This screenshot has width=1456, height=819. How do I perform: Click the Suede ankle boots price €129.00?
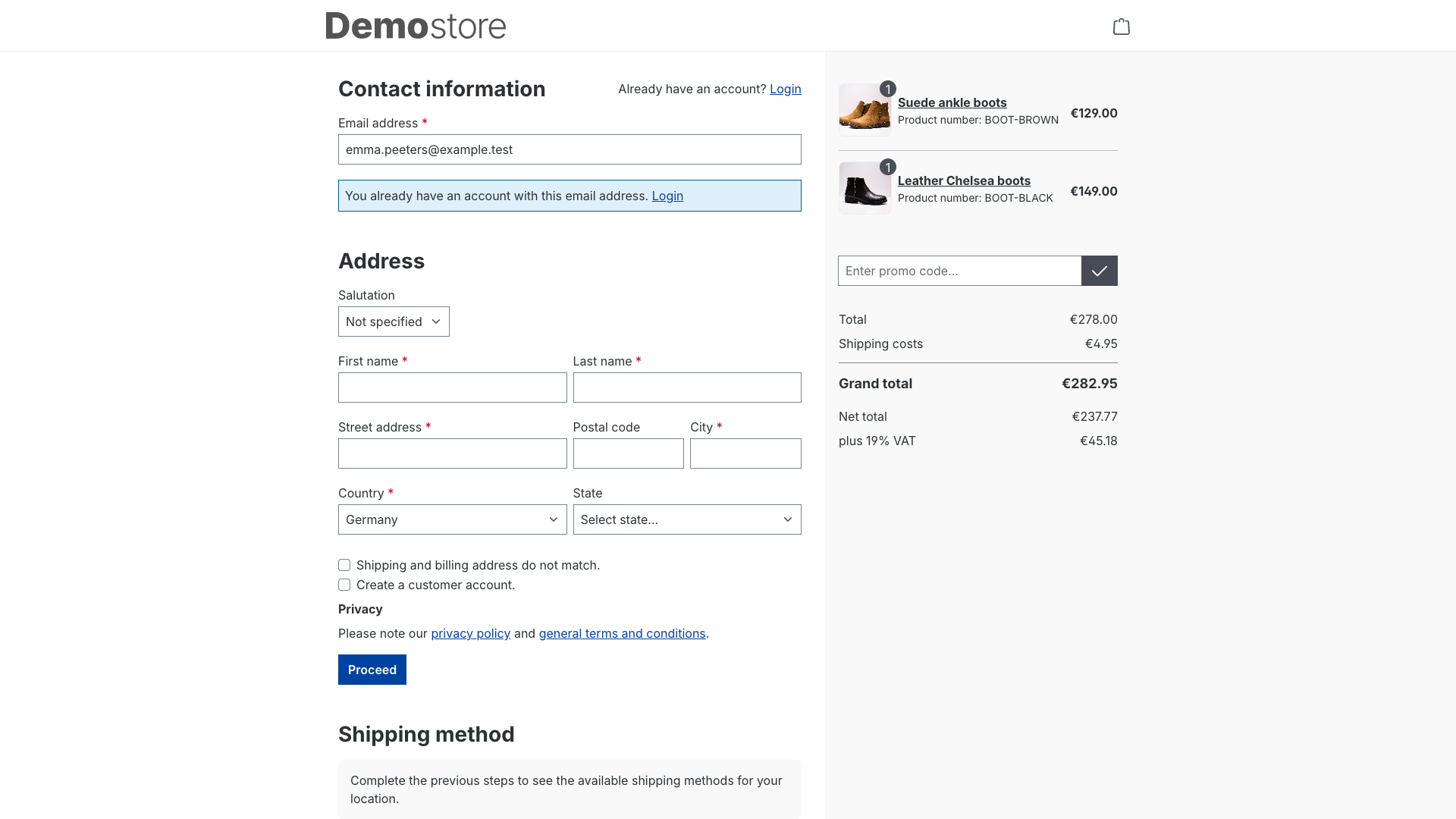[x=1094, y=113]
